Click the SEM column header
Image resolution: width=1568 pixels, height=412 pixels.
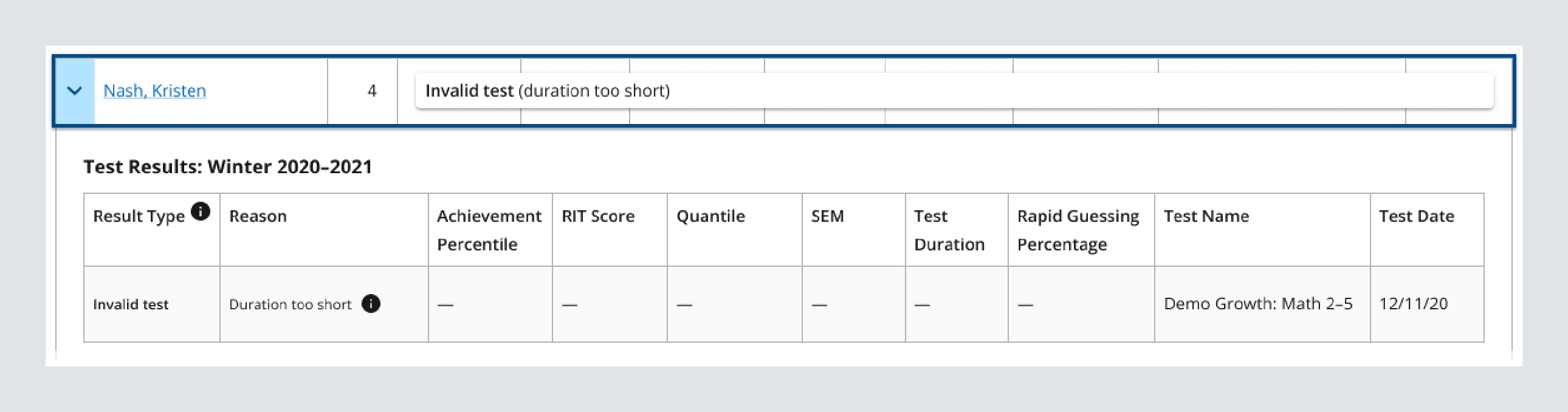(x=827, y=217)
